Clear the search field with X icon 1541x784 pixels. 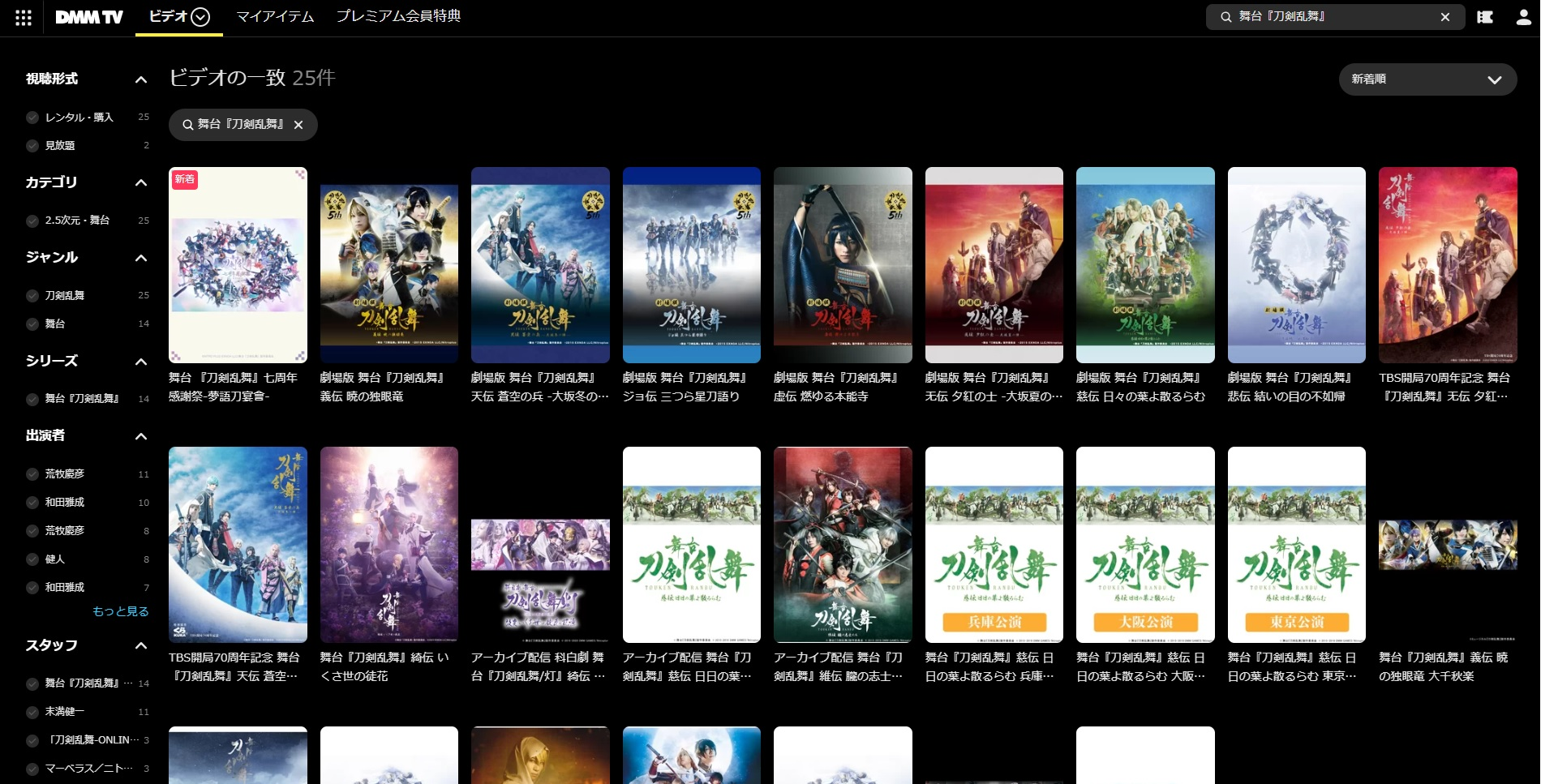[1445, 17]
